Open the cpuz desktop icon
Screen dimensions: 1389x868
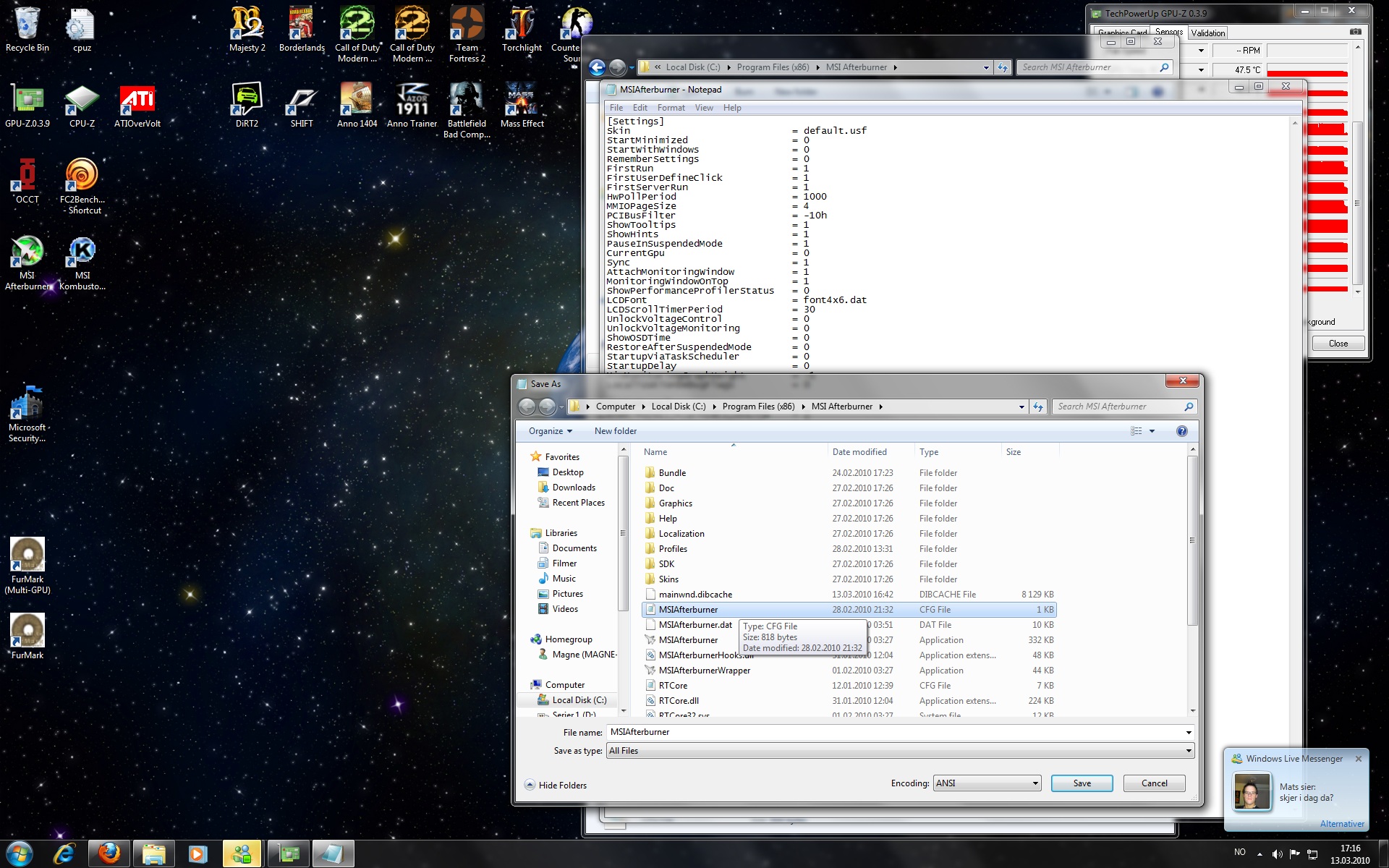click(x=82, y=29)
